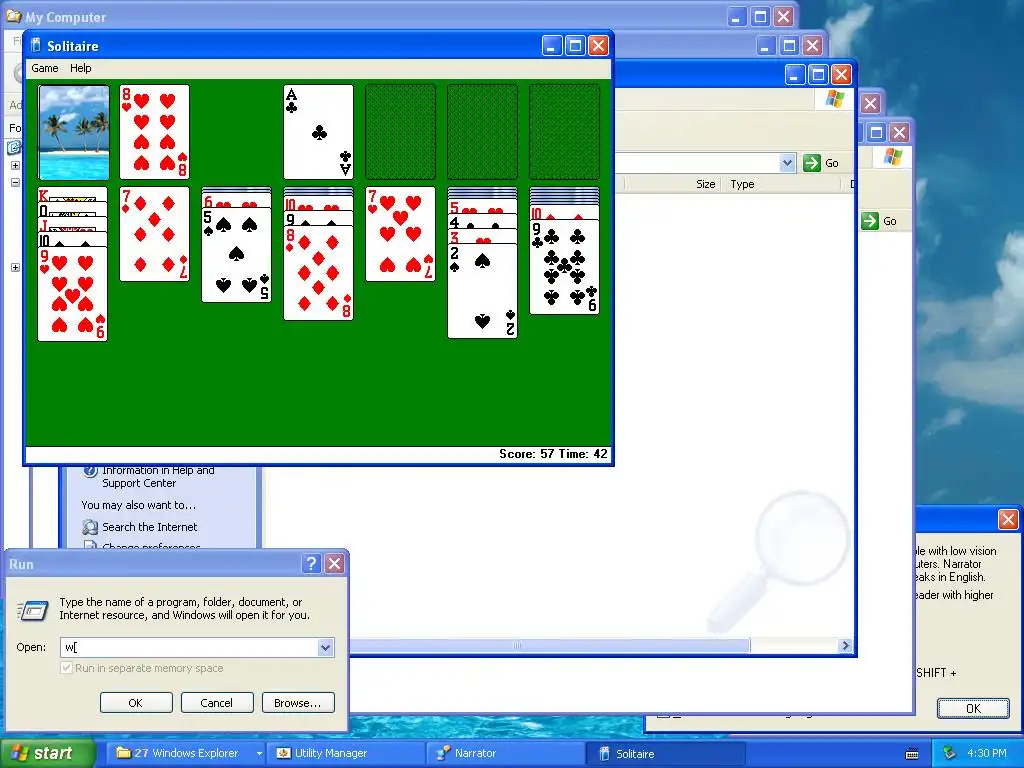Click Information in Help and Support Center link
Image resolution: width=1024 pixels, height=768 pixels.
(x=158, y=477)
